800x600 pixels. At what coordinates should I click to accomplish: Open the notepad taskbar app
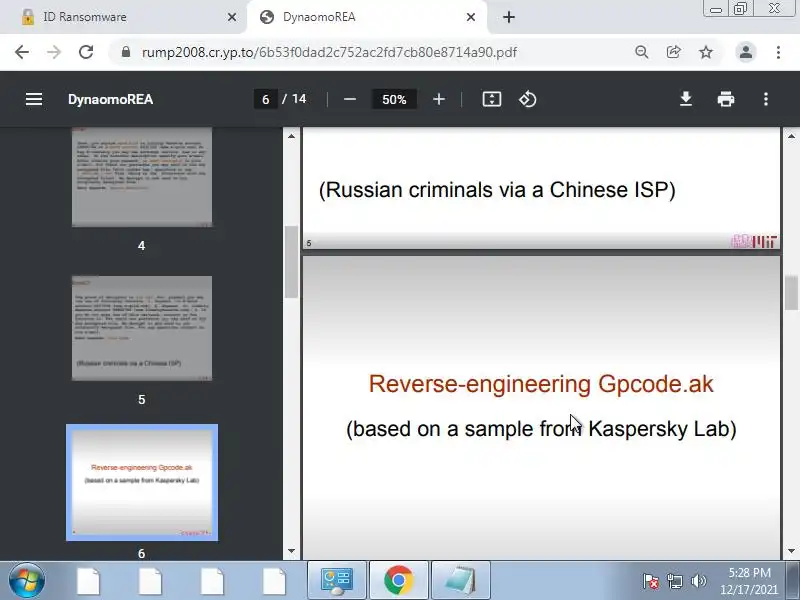pyautogui.click(x=461, y=580)
